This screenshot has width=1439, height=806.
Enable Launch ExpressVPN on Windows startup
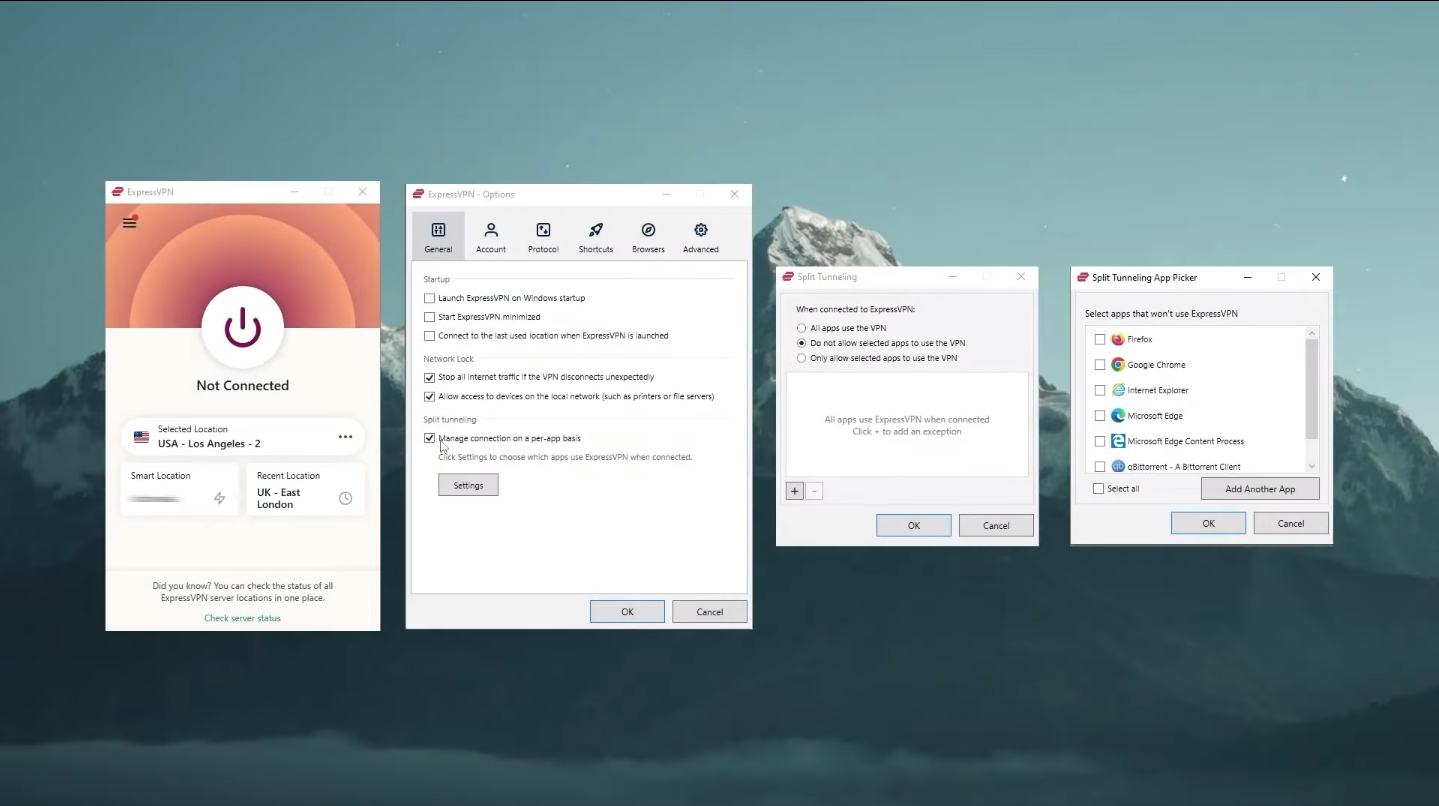(429, 298)
